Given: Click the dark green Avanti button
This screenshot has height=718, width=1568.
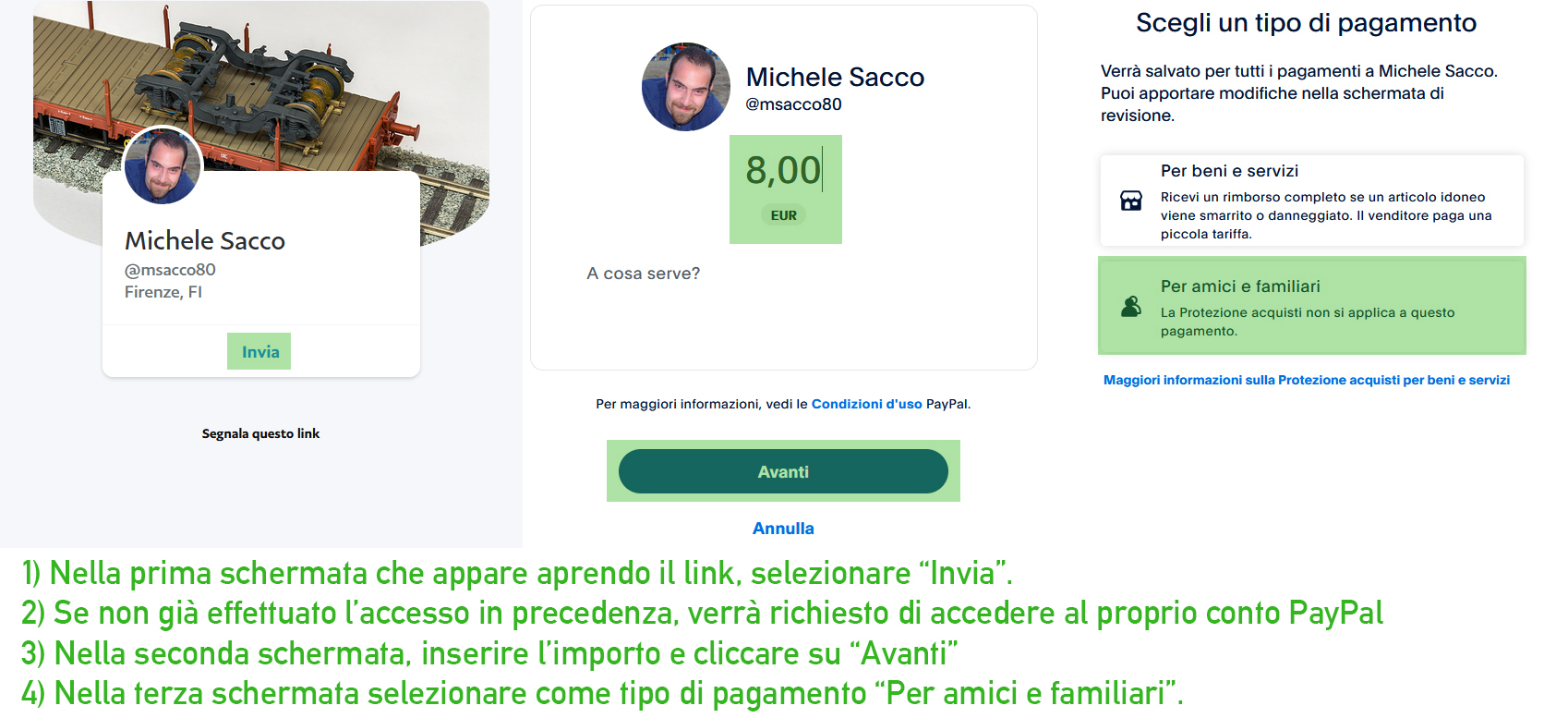Looking at the screenshot, I should [783, 471].
